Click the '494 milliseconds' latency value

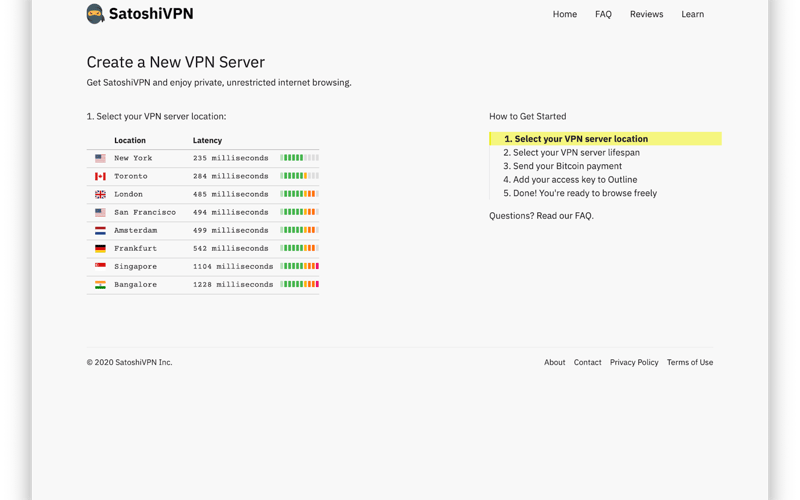pyautogui.click(x=231, y=212)
